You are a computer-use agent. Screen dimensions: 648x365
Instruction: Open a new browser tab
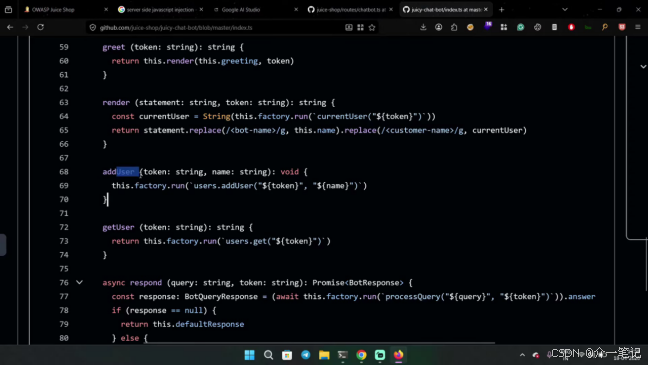(502, 10)
